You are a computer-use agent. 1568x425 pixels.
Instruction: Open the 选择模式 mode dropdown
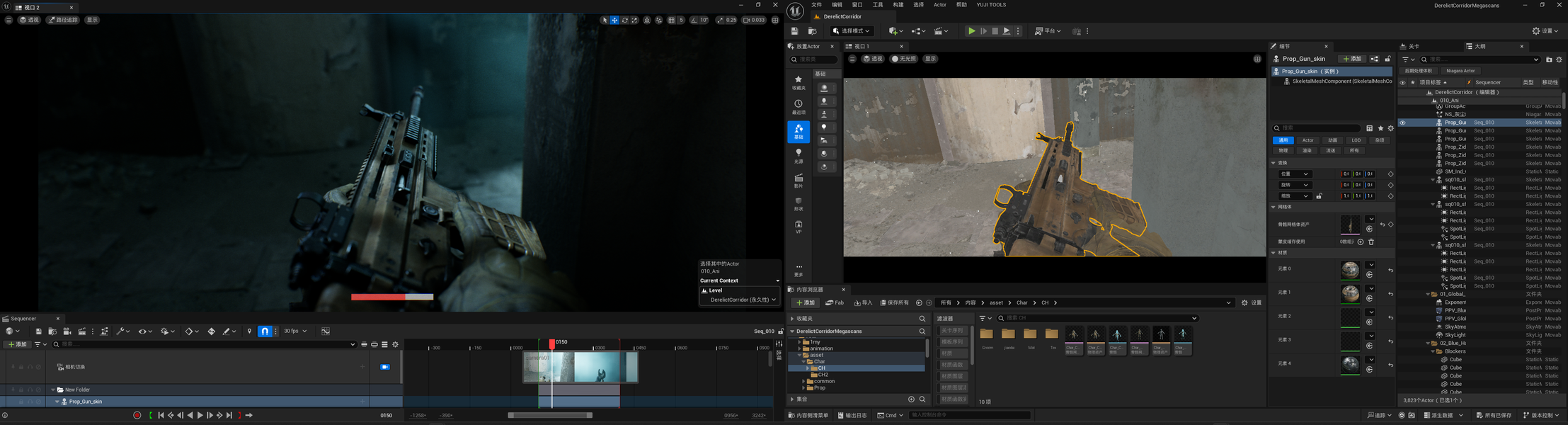click(x=852, y=31)
